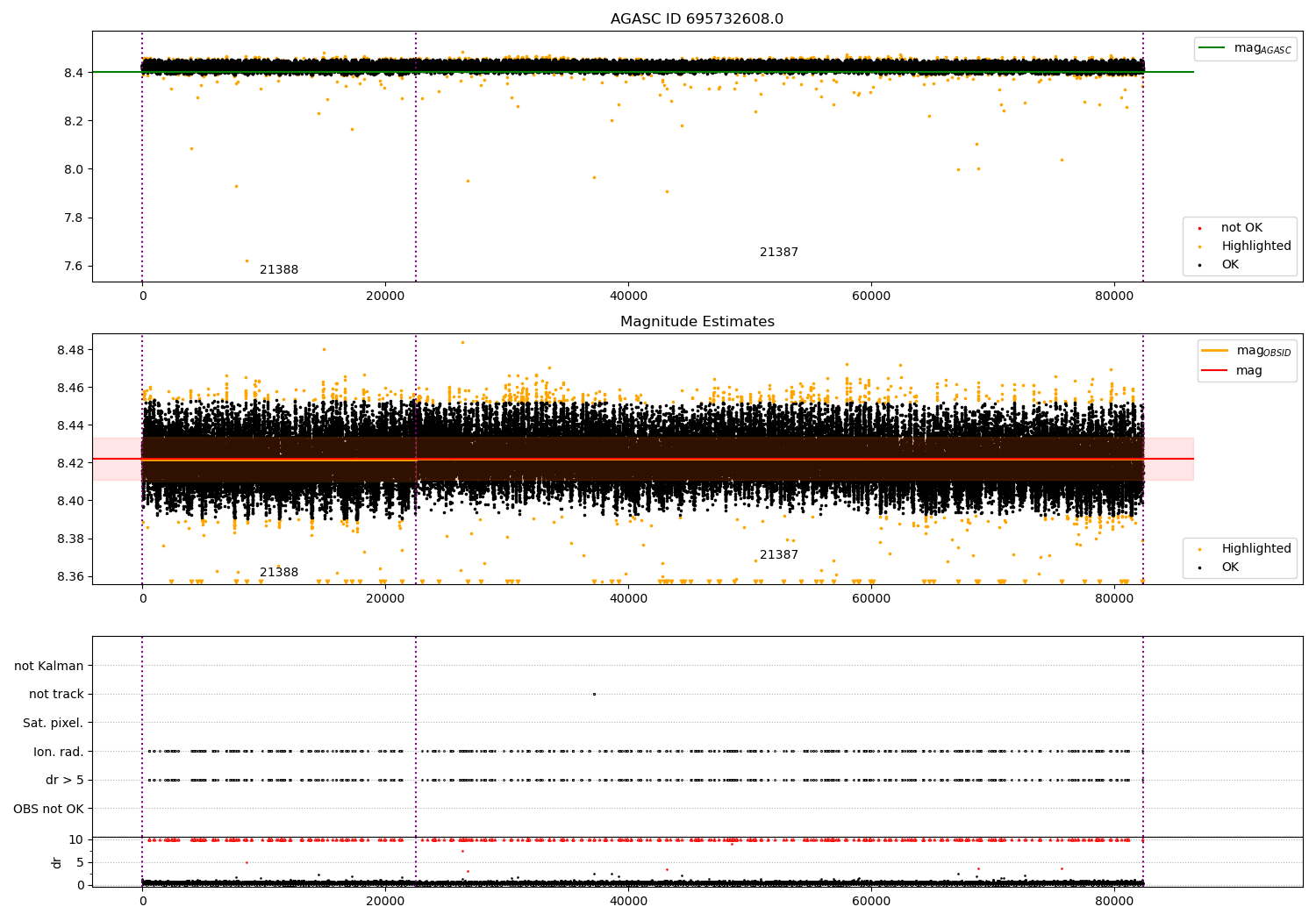This screenshot has height=921, width=1316.
Task: Click the 'Sat. pixel.' axis label
Action: 54,724
